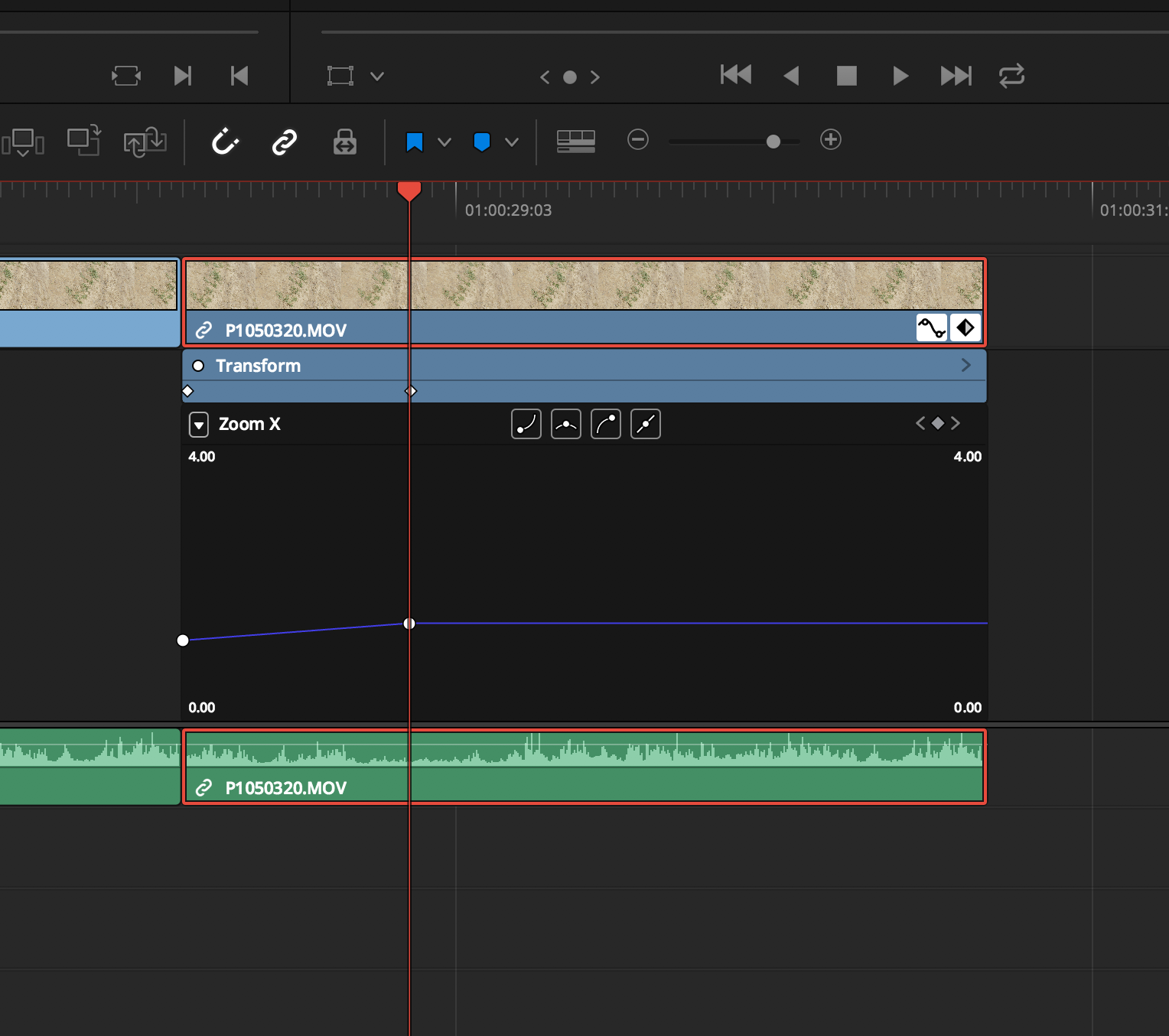This screenshot has width=1169, height=1036.
Task: Add a blue flag to clip
Action: 415,142
